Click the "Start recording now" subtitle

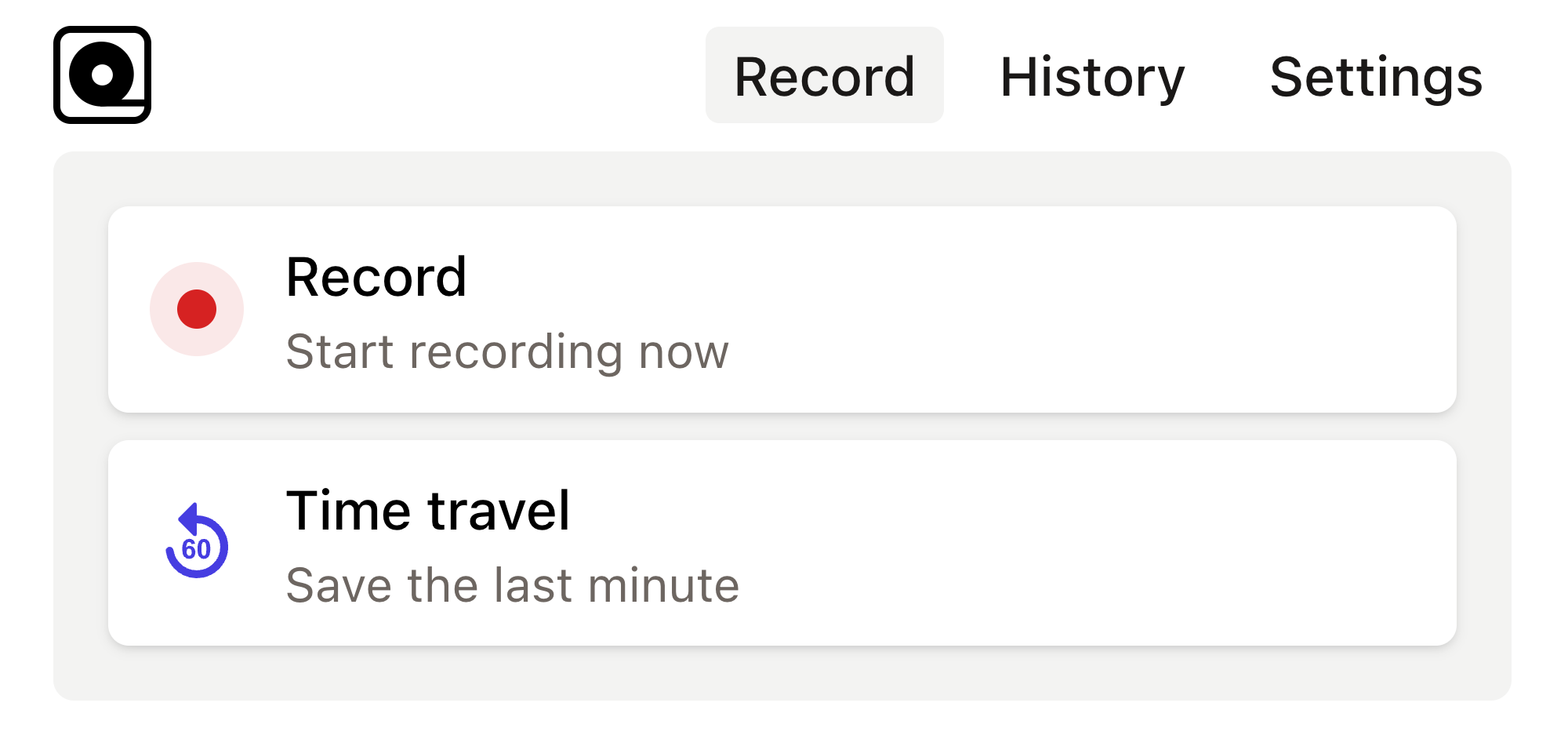[x=507, y=351]
